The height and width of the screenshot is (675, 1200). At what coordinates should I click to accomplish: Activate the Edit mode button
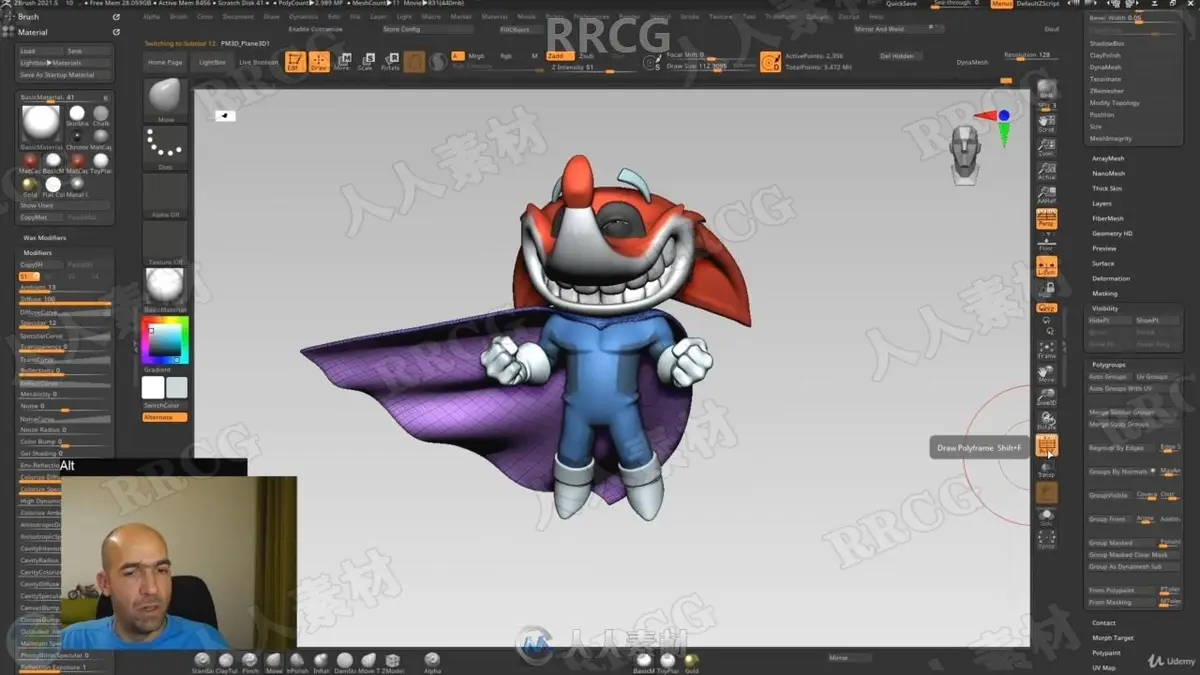294,62
